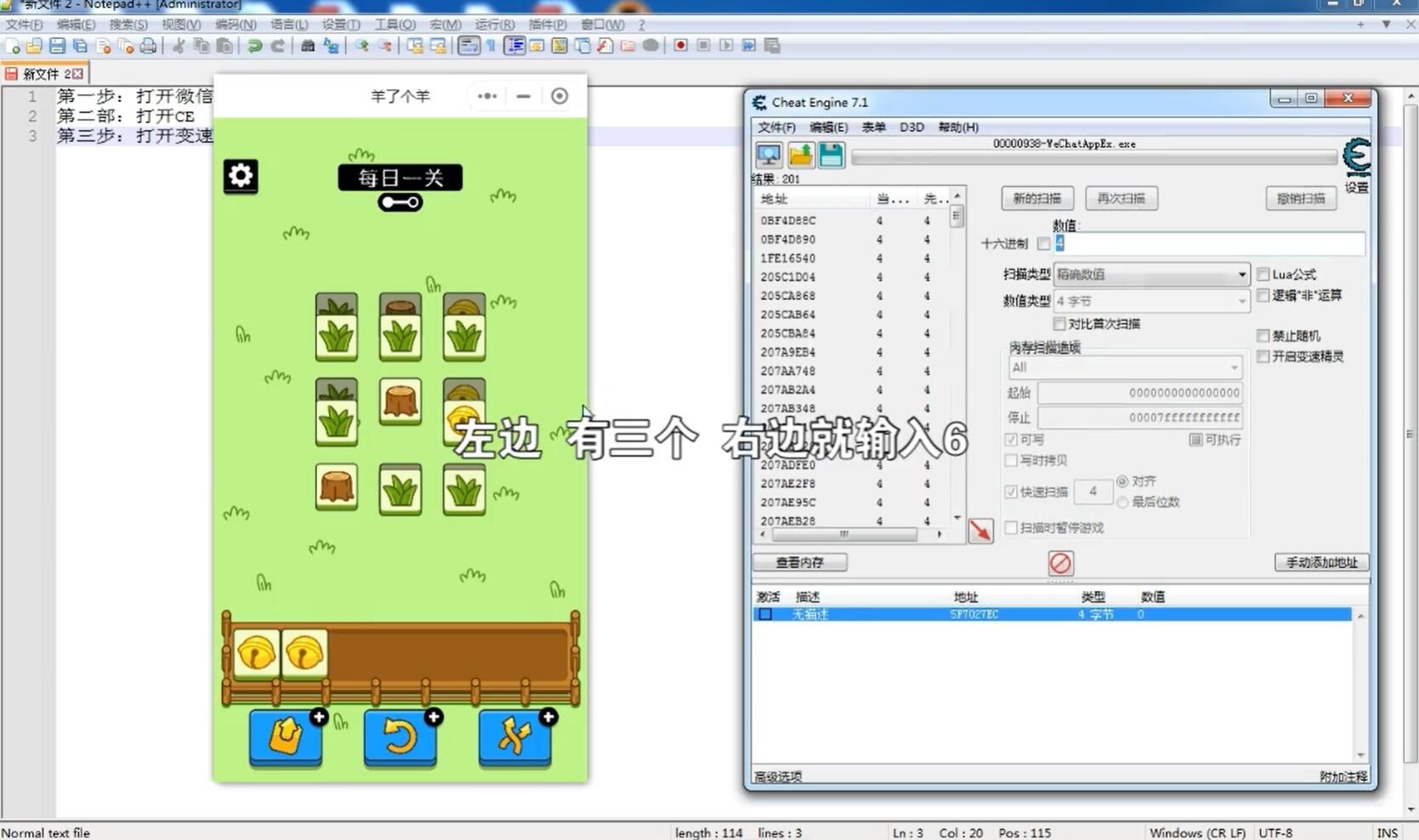The image size is (1419, 840).
Task: Click 高级选项 at Cheat Engine bottom
Action: coord(778,776)
